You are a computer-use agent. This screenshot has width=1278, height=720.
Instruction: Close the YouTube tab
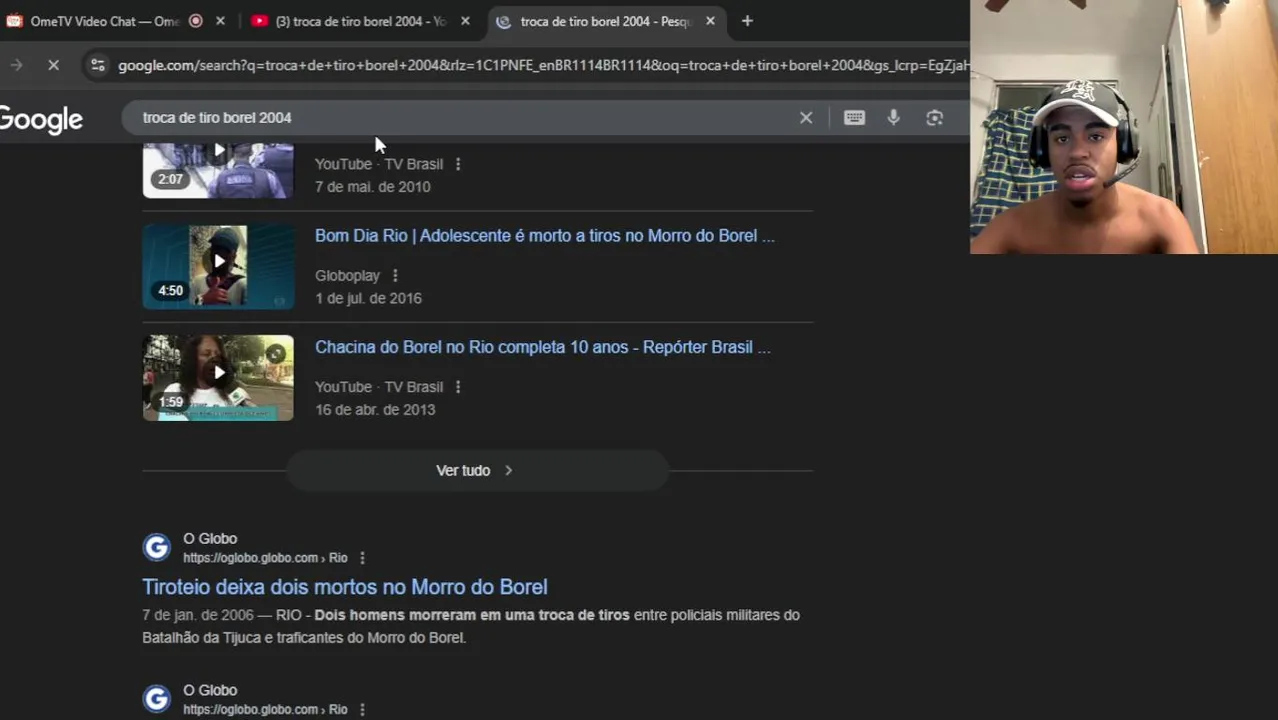point(465,21)
